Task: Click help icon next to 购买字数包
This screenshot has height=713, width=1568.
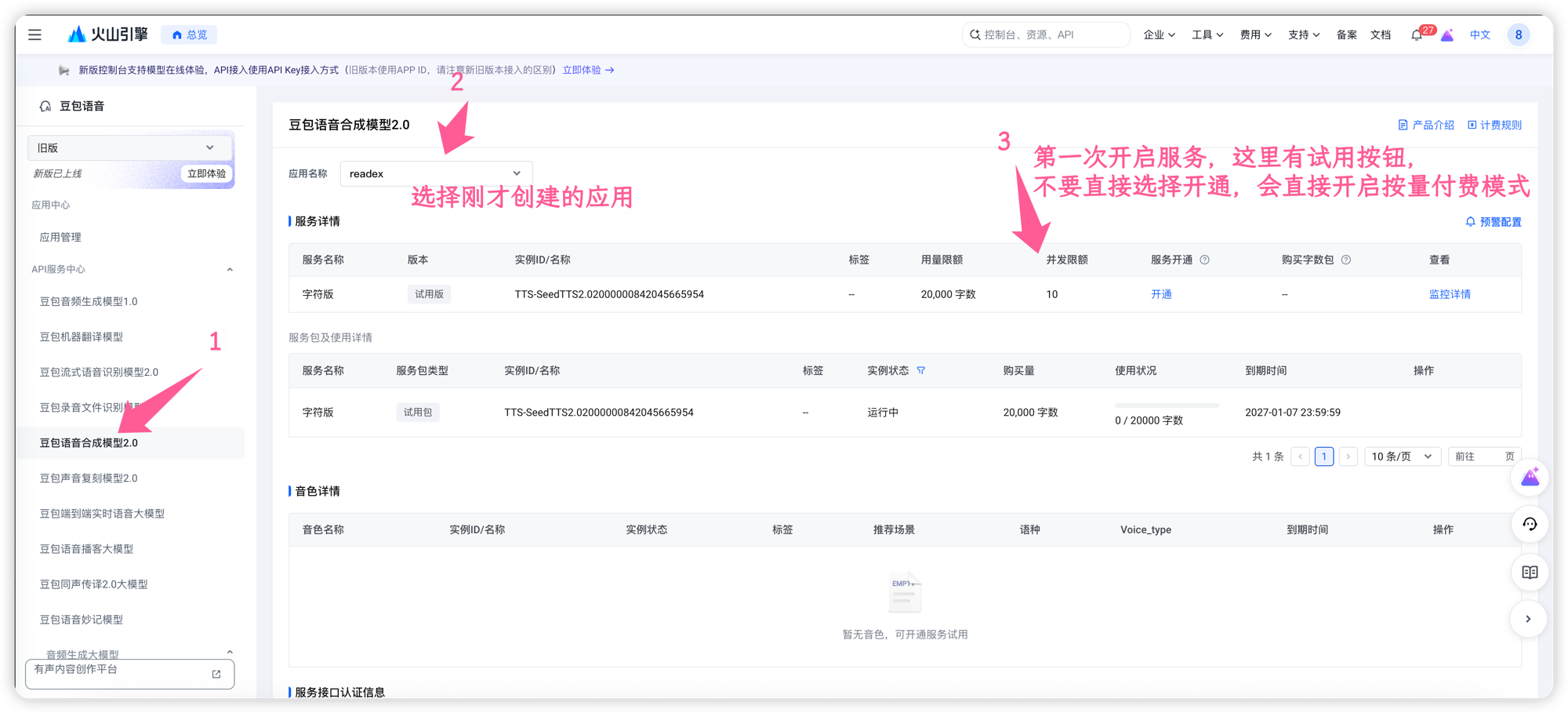Action: click(x=1346, y=260)
